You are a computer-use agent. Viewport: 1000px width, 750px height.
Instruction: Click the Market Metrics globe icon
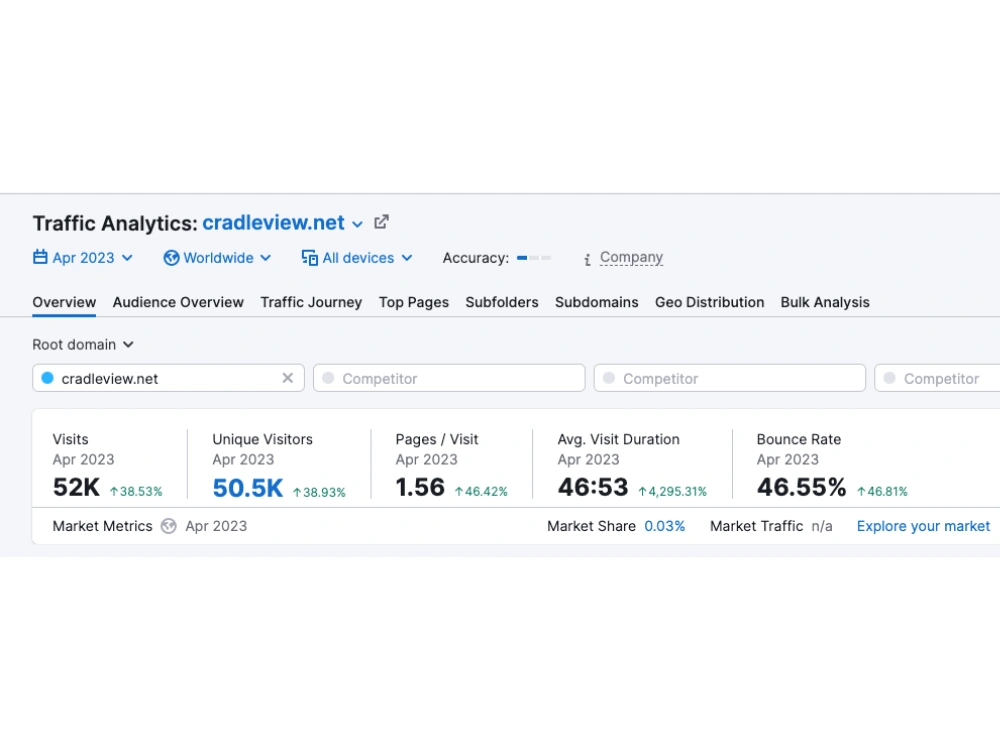(x=168, y=526)
